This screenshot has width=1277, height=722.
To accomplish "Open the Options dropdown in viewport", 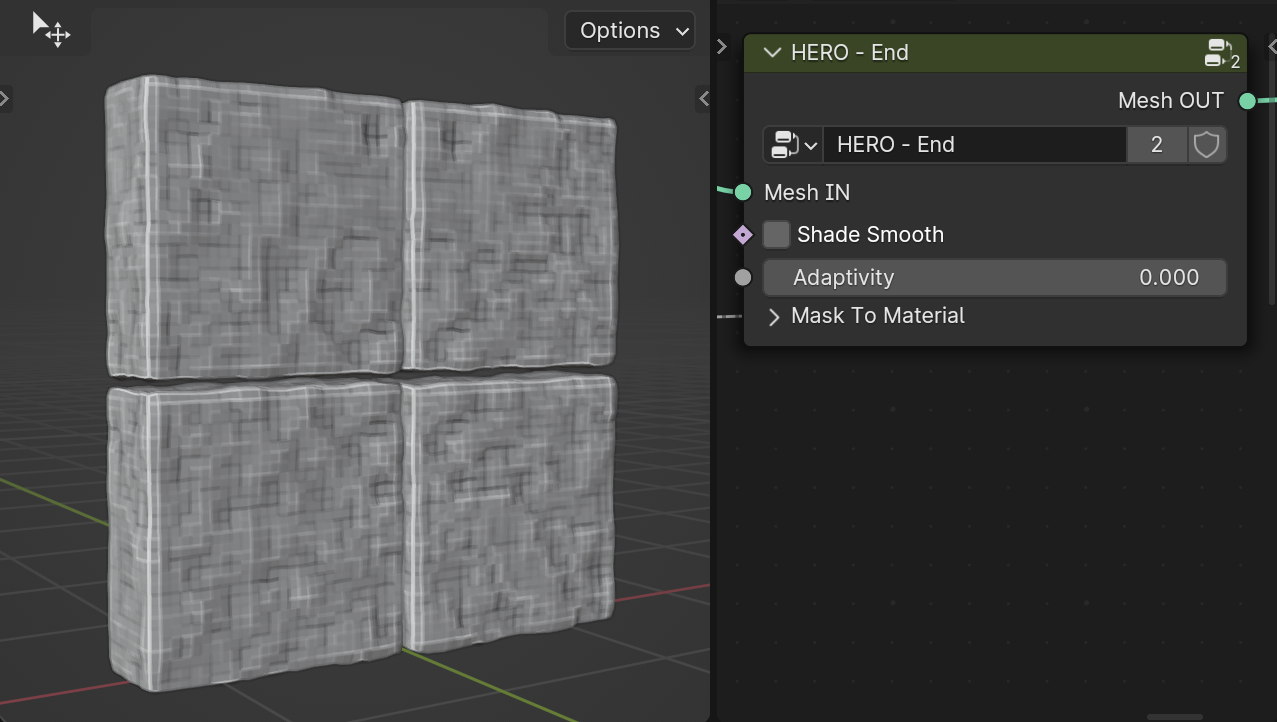I will point(630,30).
